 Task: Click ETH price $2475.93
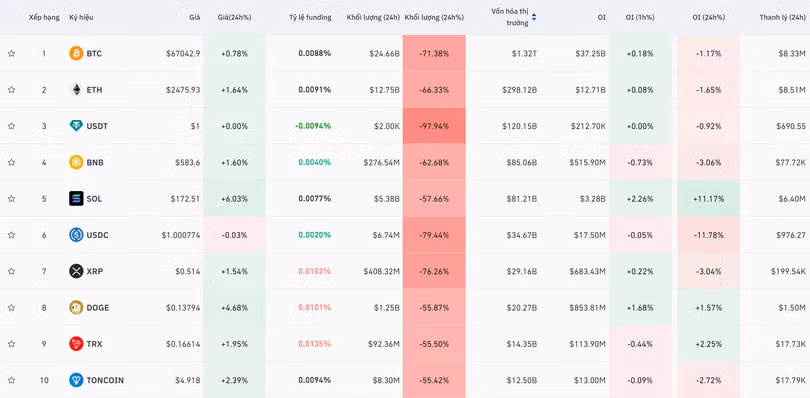point(183,90)
